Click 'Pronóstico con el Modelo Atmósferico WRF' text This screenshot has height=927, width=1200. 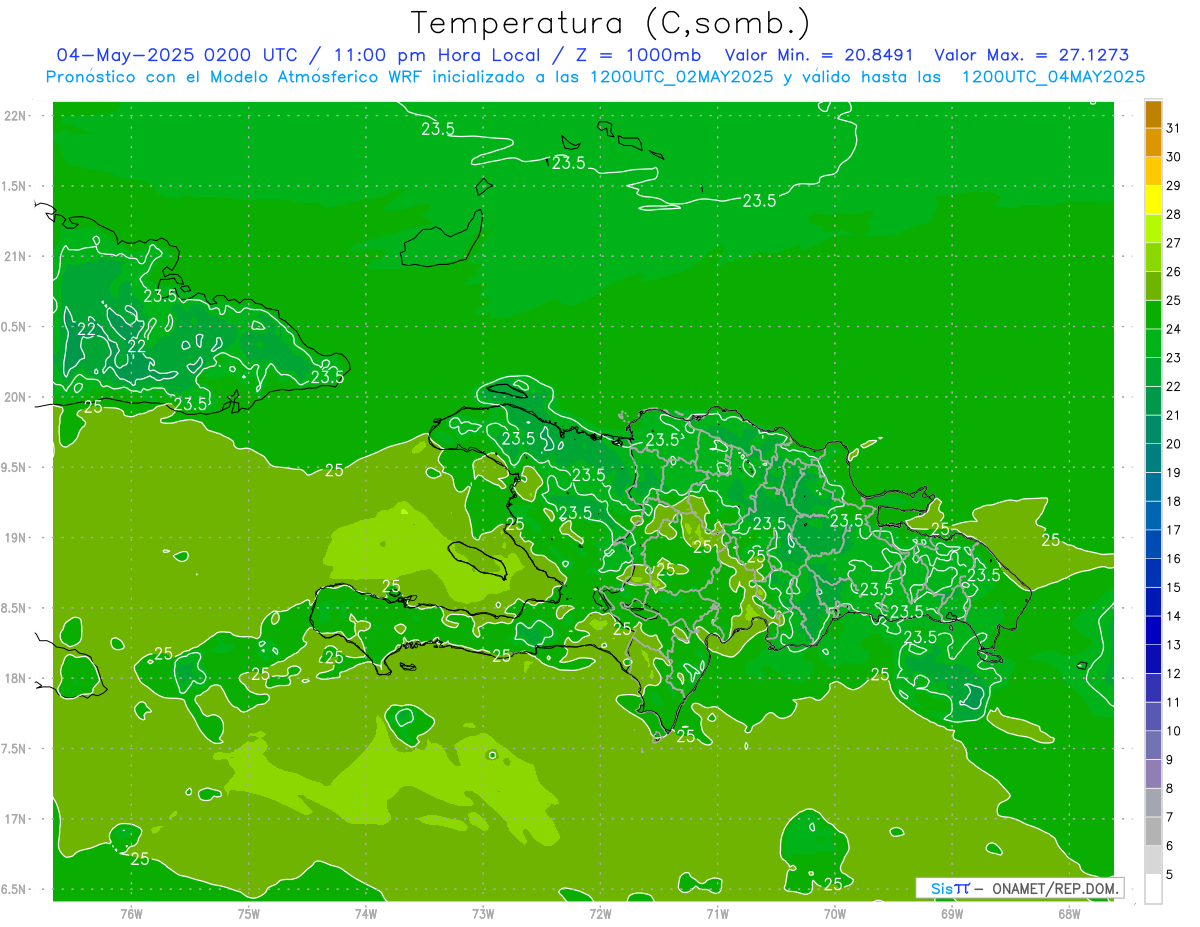coord(235,77)
